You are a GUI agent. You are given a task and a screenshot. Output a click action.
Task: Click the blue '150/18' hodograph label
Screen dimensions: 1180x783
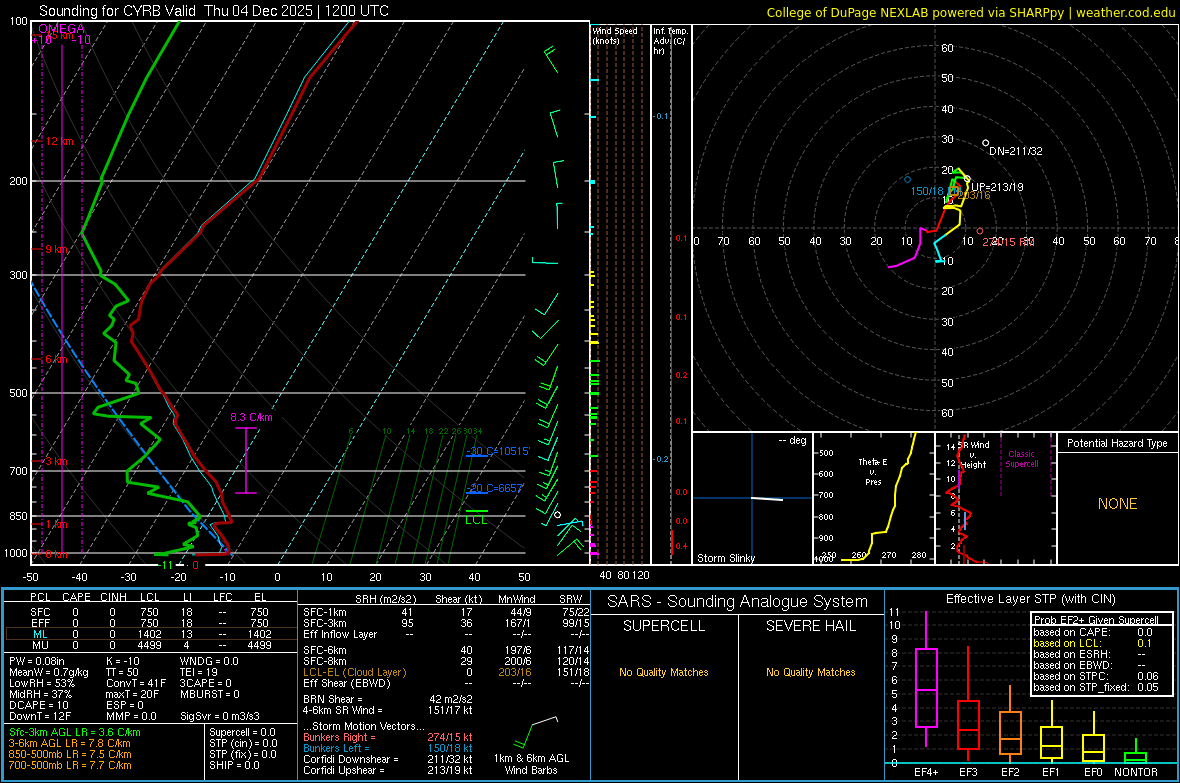point(926,191)
